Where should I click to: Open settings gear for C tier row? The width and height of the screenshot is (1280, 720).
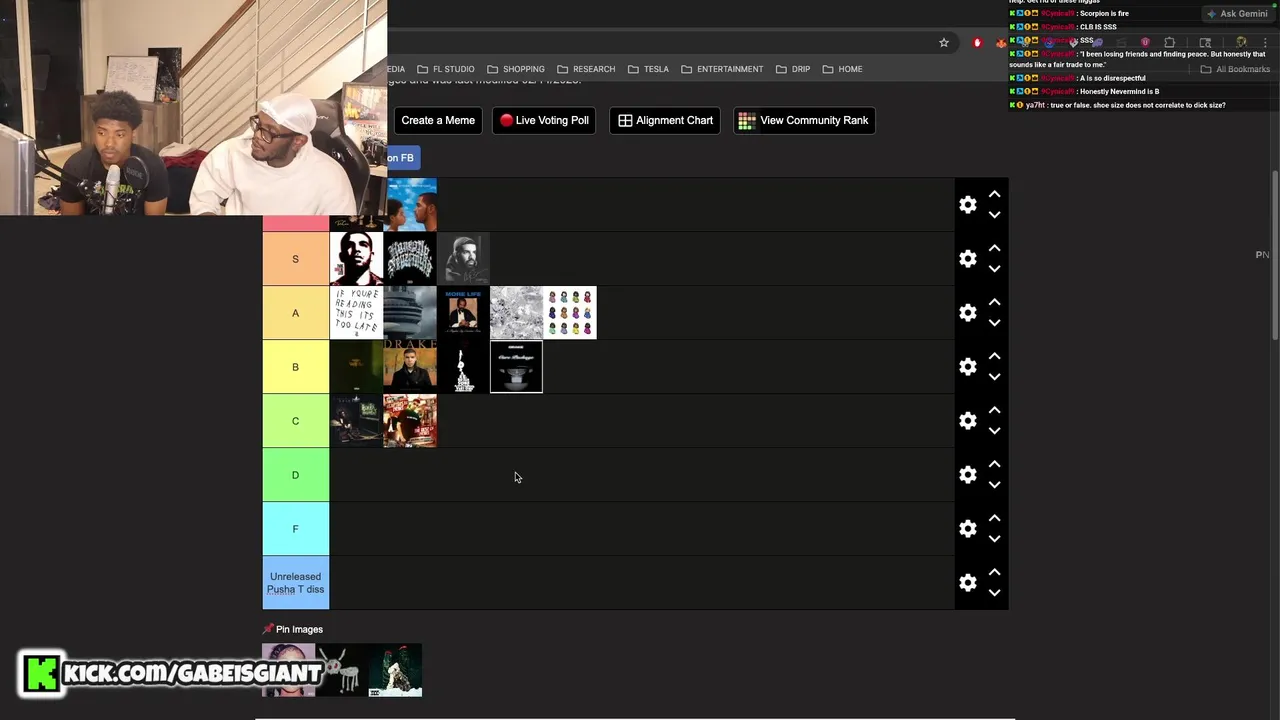(x=968, y=421)
